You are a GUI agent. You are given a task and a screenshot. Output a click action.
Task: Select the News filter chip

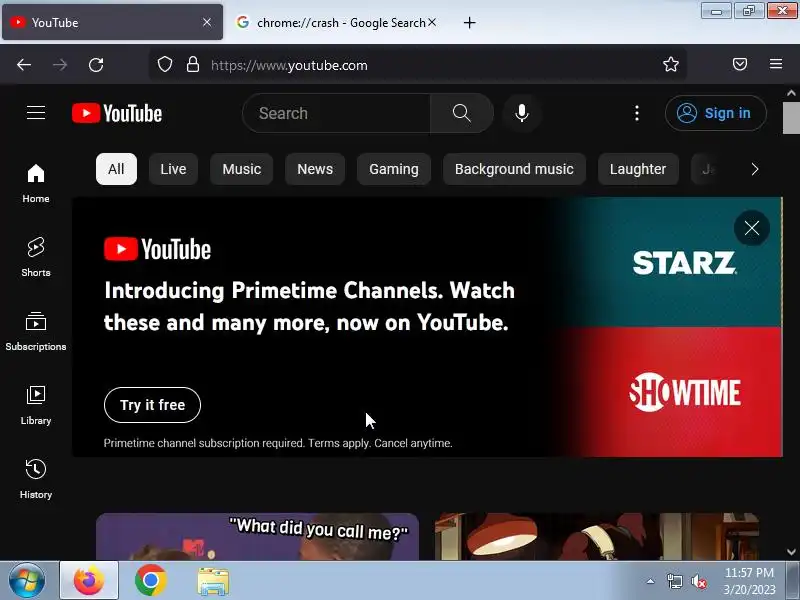click(x=315, y=169)
